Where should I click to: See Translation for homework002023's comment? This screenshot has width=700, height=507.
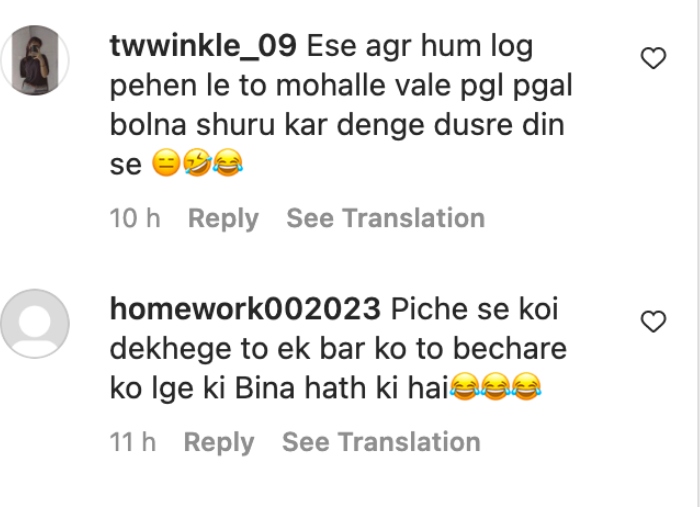point(381,442)
